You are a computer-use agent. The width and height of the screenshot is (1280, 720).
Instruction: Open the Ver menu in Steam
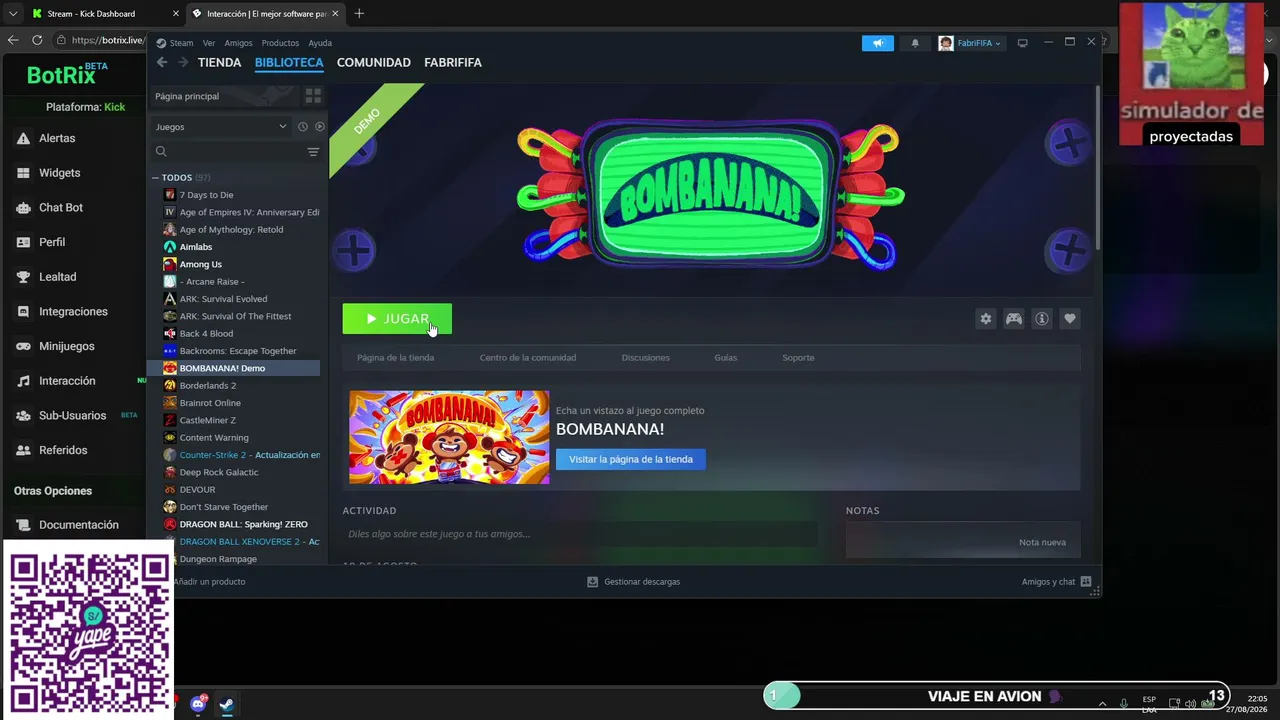pos(209,43)
